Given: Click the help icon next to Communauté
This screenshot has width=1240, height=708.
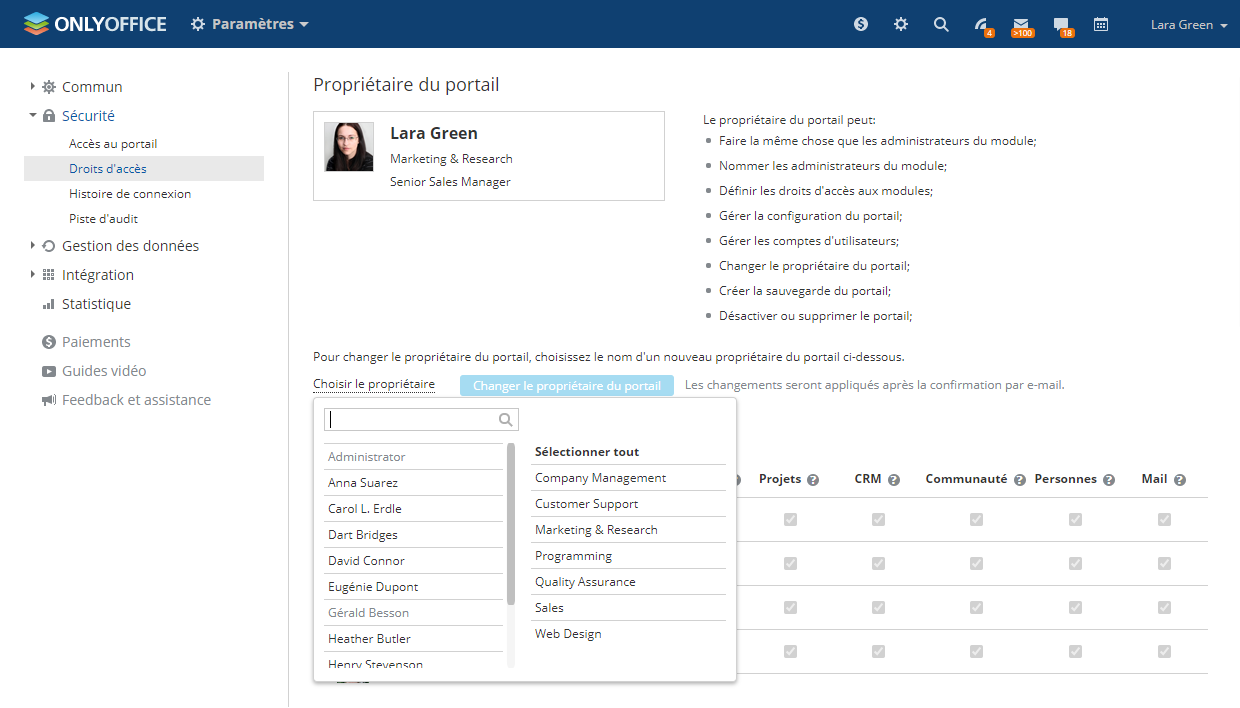Looking at the screenshot, I should 1020,480.
